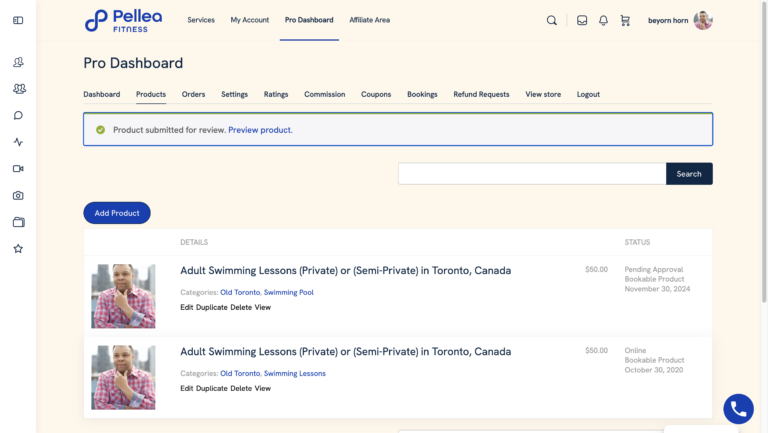768x433 pixels.
Task: Open the profile icon in sidebar
Action: point(18,62)
